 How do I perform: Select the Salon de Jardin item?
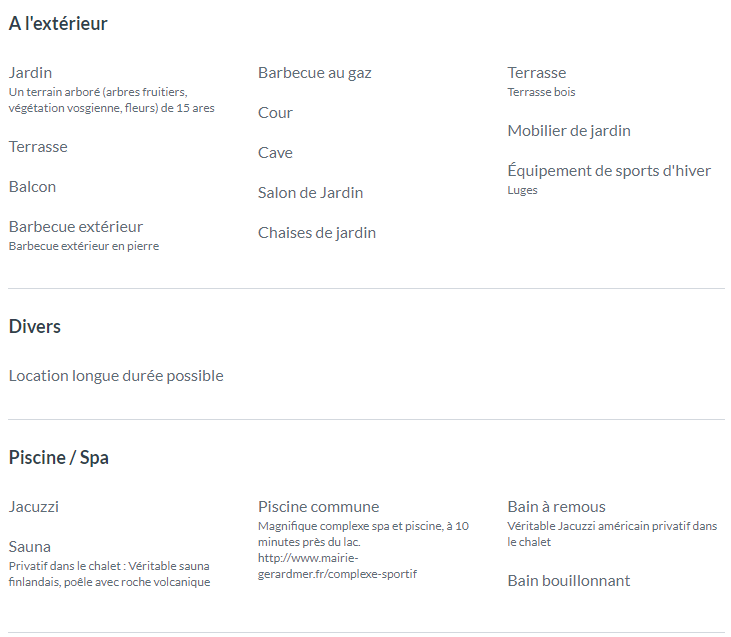[310, 193]
